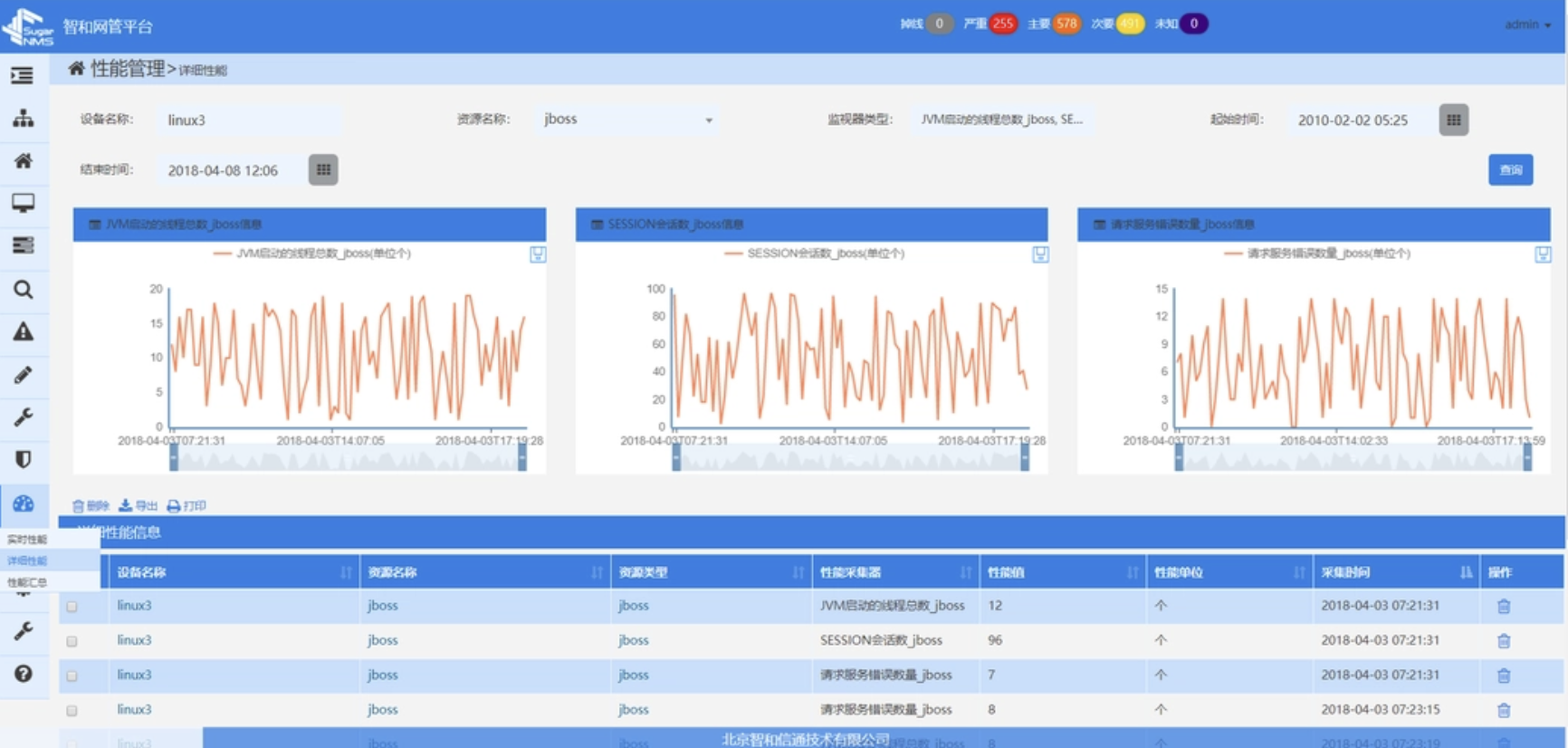Save the SESSION chart as image
Viewport: 1568px width, 748px height.
tap(1040, 254)
